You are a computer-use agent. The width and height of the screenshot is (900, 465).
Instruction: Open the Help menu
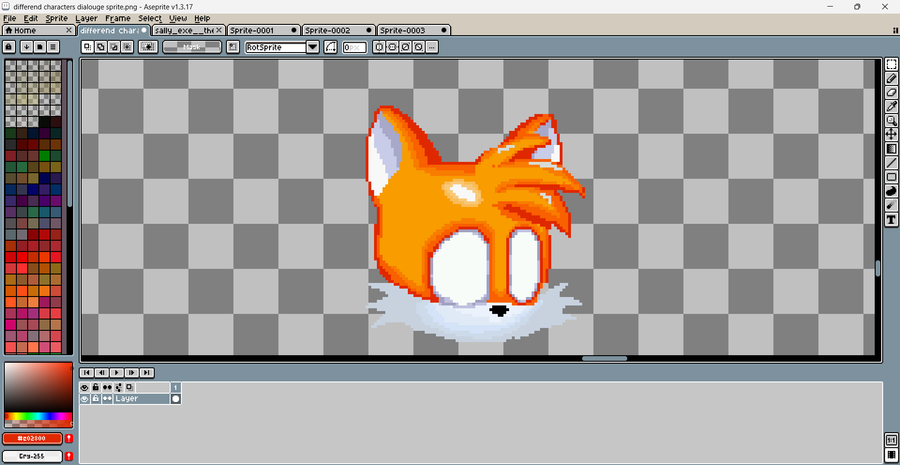[202, 18]
